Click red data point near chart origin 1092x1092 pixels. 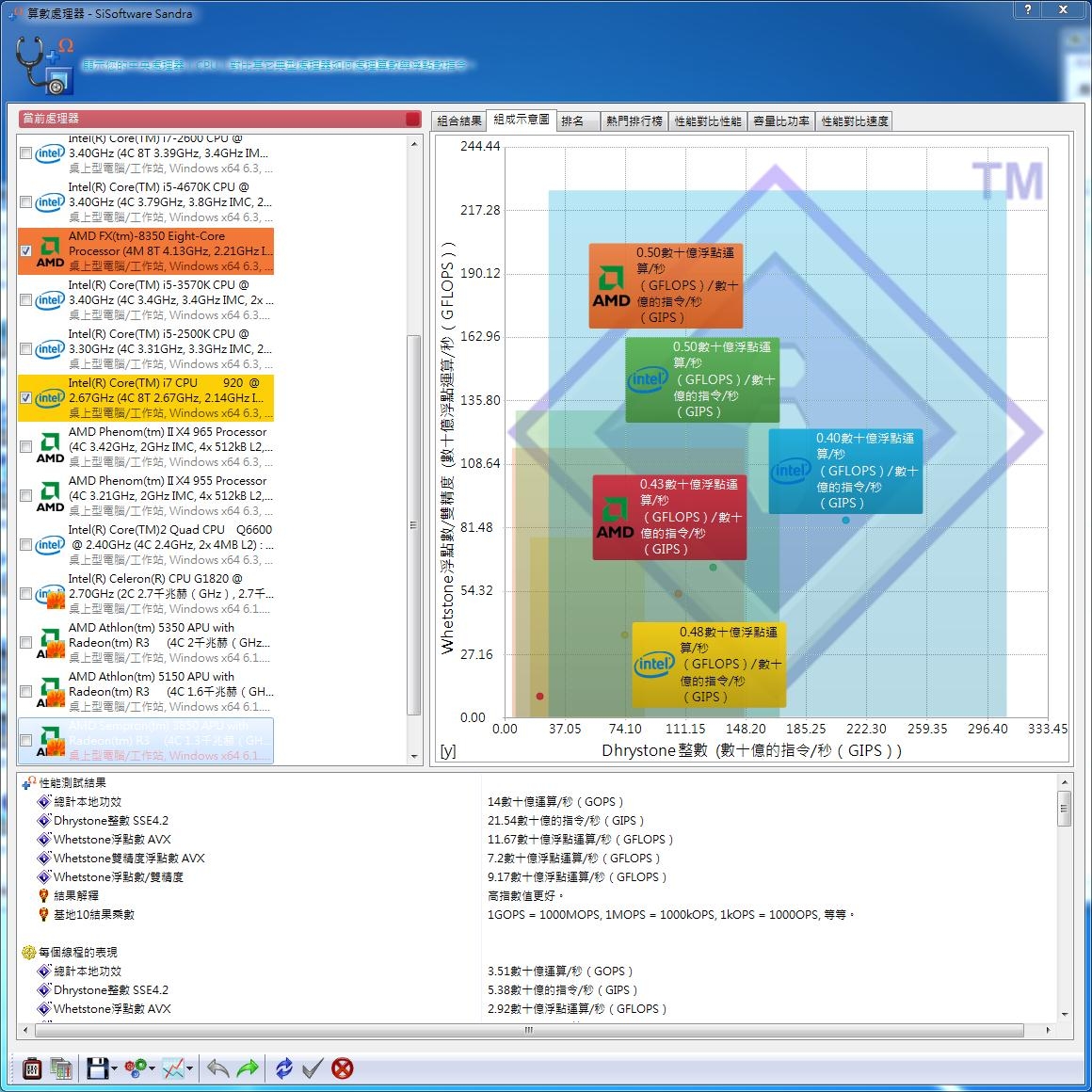(539, 697)
